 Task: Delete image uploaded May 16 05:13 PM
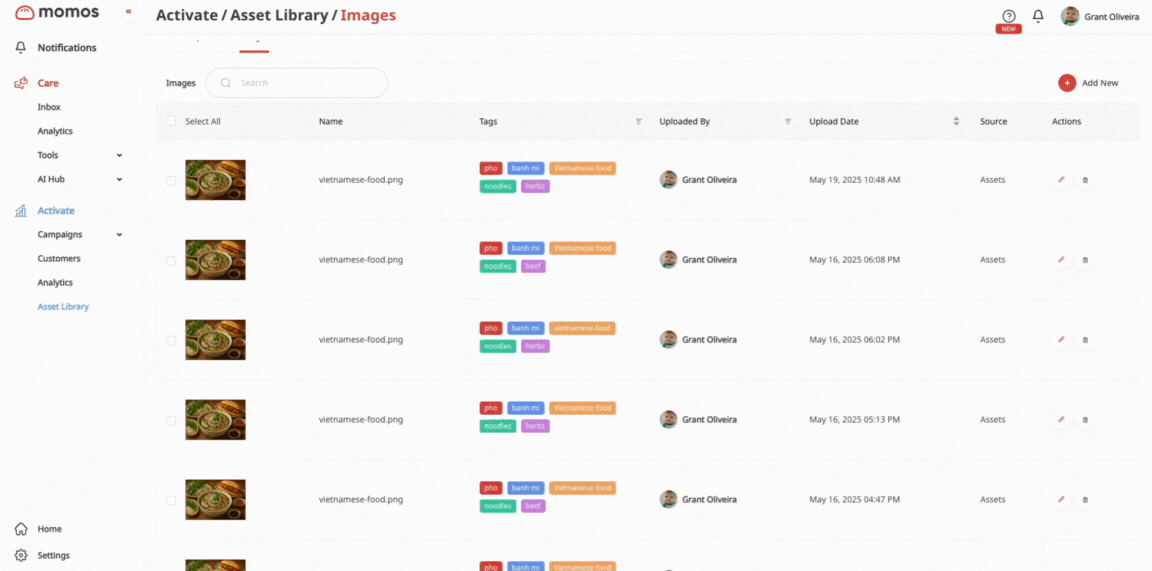click(1085, 420)
